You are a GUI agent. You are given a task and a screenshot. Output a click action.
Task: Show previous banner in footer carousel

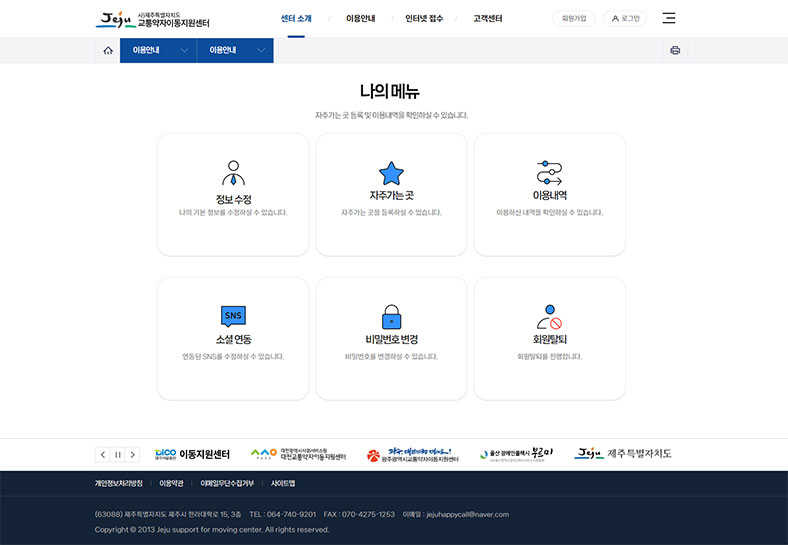[x=103, y=454]
